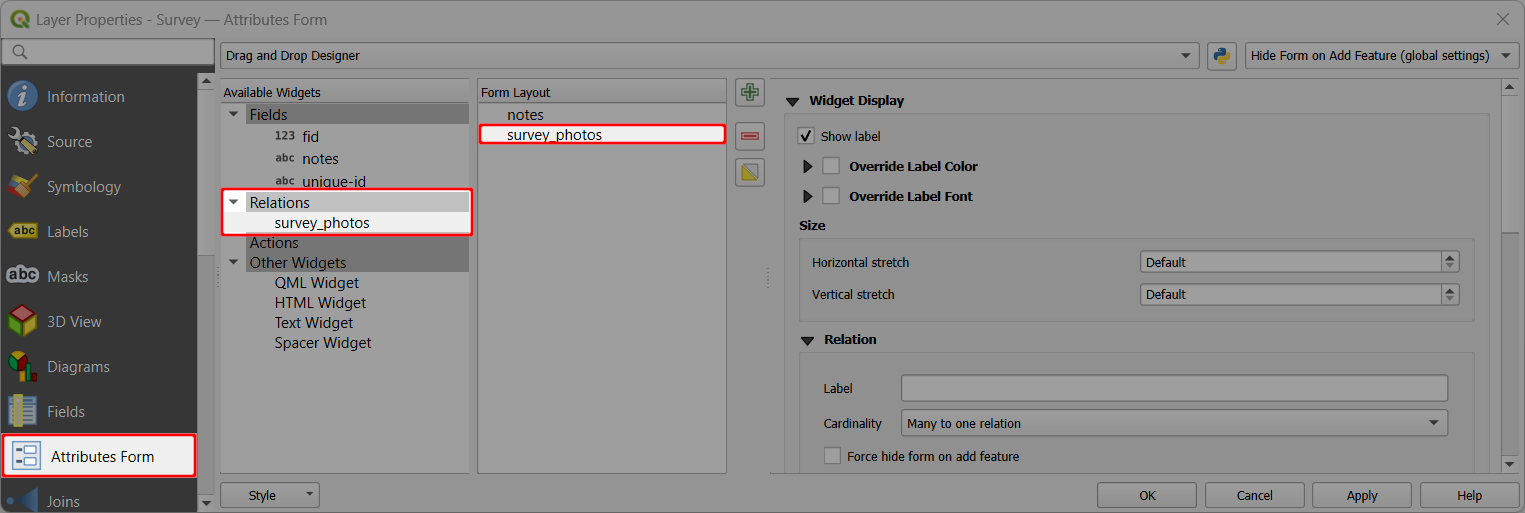1525x513 pixels.
Task: Collapse the Relation section triangle
Action: click(807, 340)
